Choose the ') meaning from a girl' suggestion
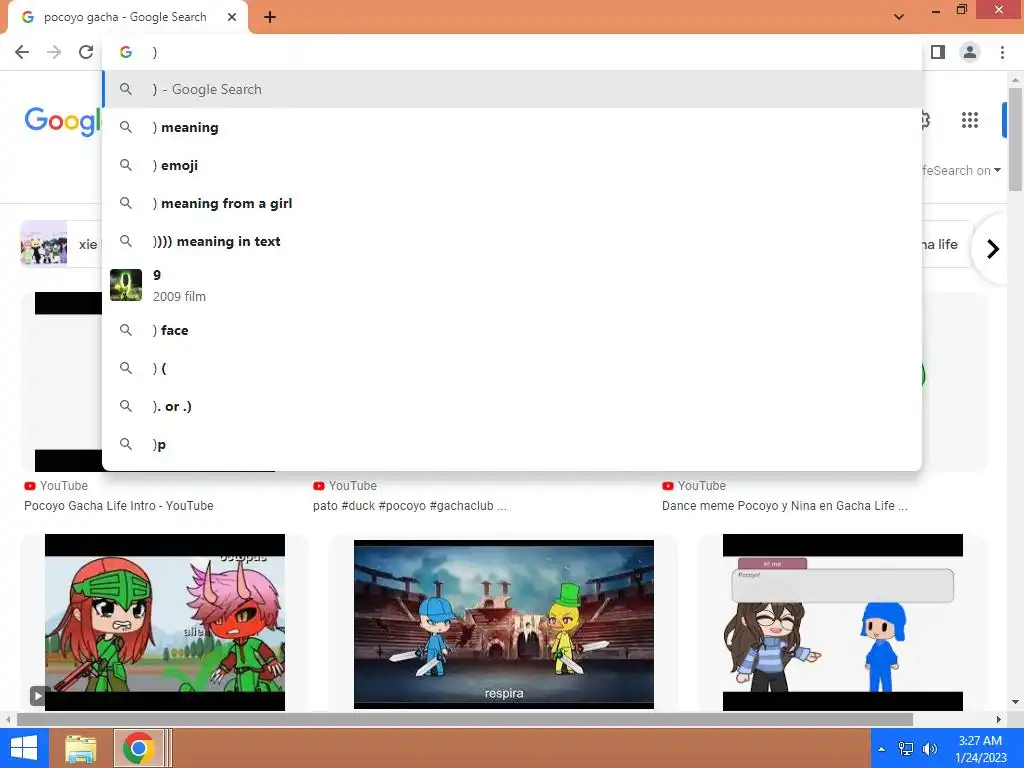Image resolution: width=1024 pixels, height=768 pixels. coord(513,203)
